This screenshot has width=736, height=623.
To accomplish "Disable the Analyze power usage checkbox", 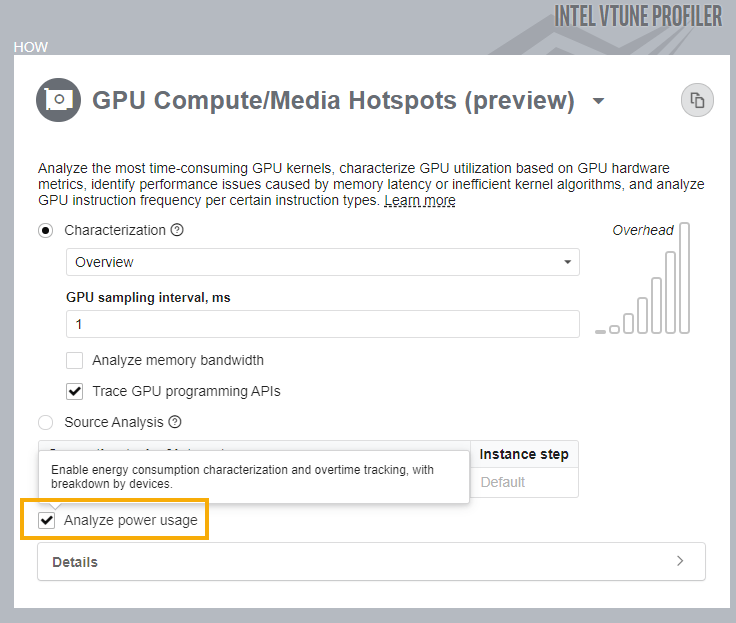I will pyautogui.click(x=47, y=520).
